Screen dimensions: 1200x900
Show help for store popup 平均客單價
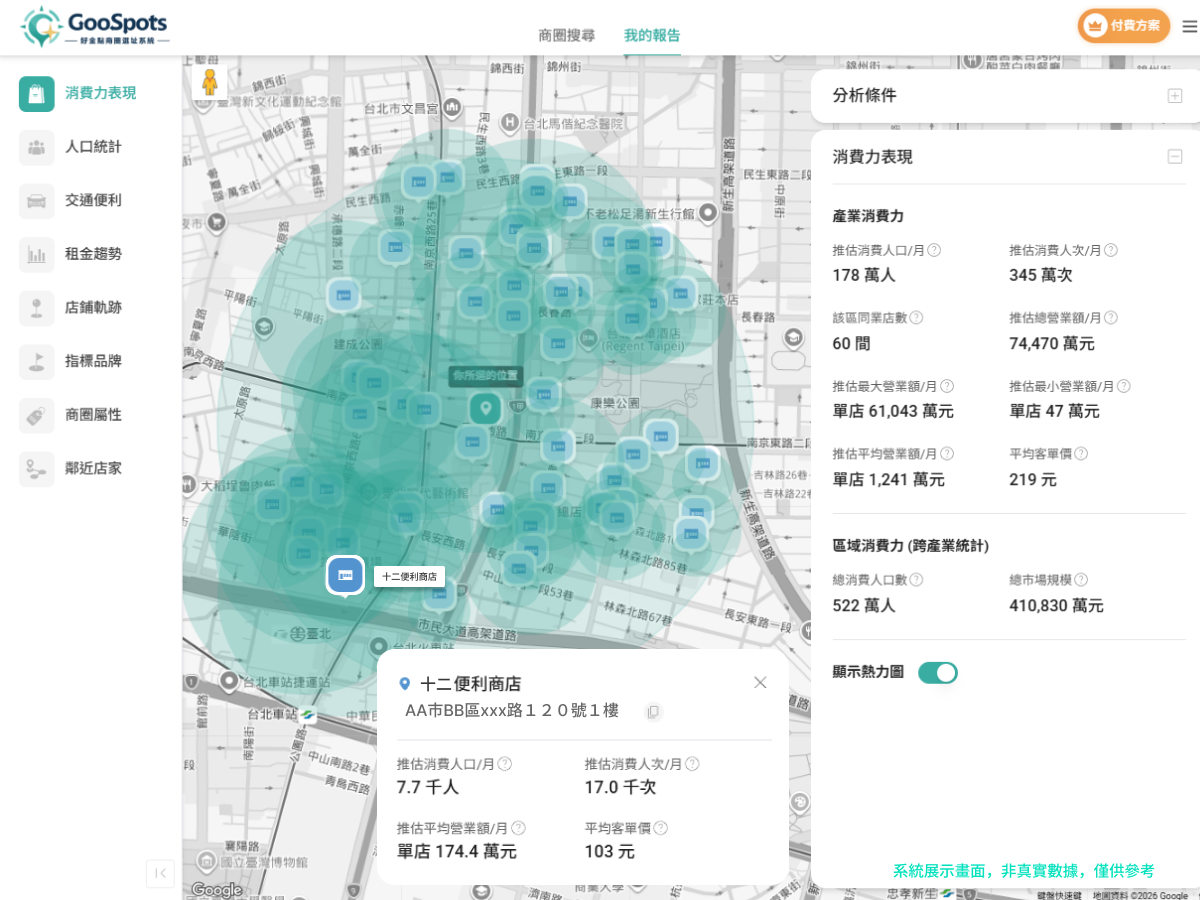coord(660,828)
